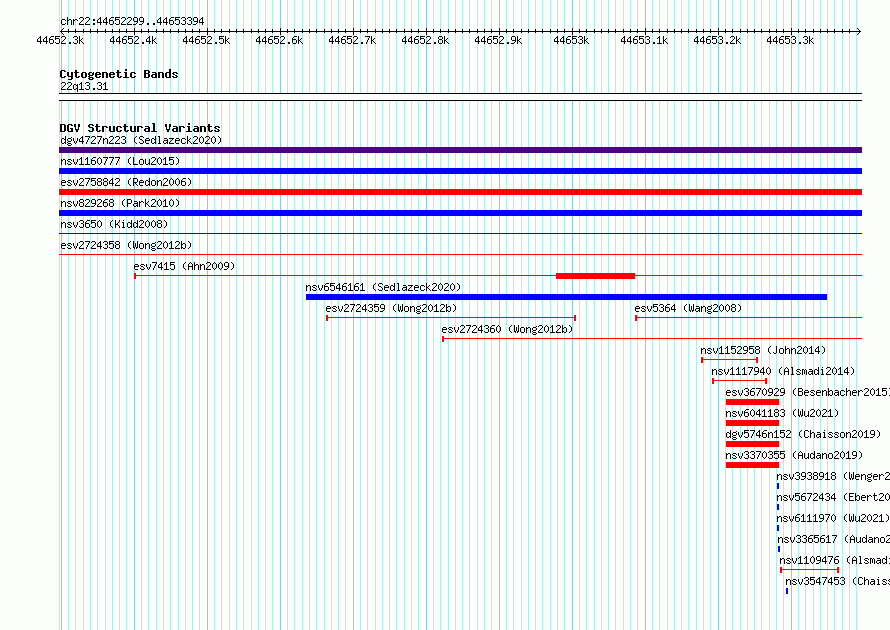Open the esv2724358 (Wong2012b) label
Screen dimensions: 890x630
(x=126, y=245)
